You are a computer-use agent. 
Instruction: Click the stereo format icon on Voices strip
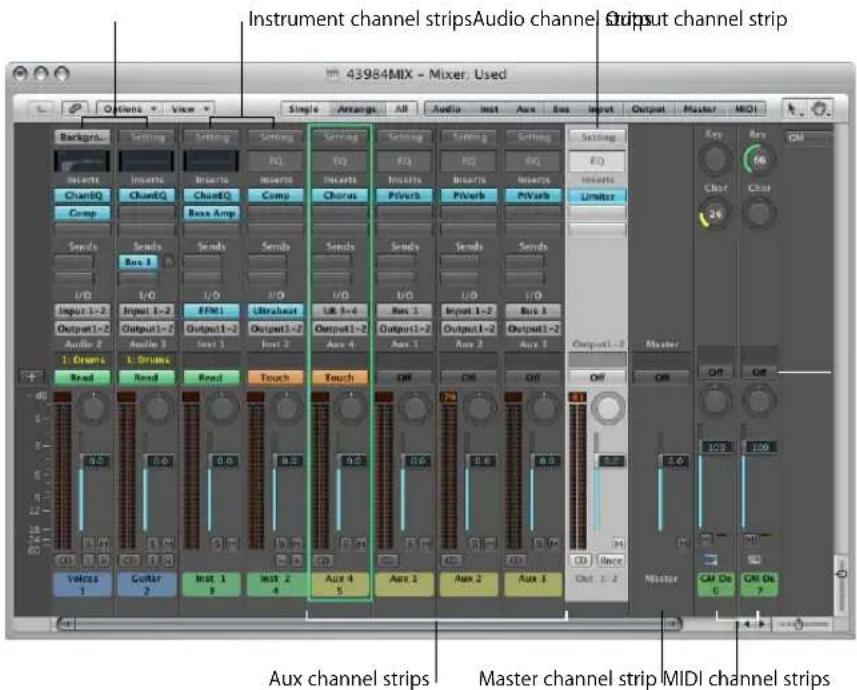tap(65, 560)
